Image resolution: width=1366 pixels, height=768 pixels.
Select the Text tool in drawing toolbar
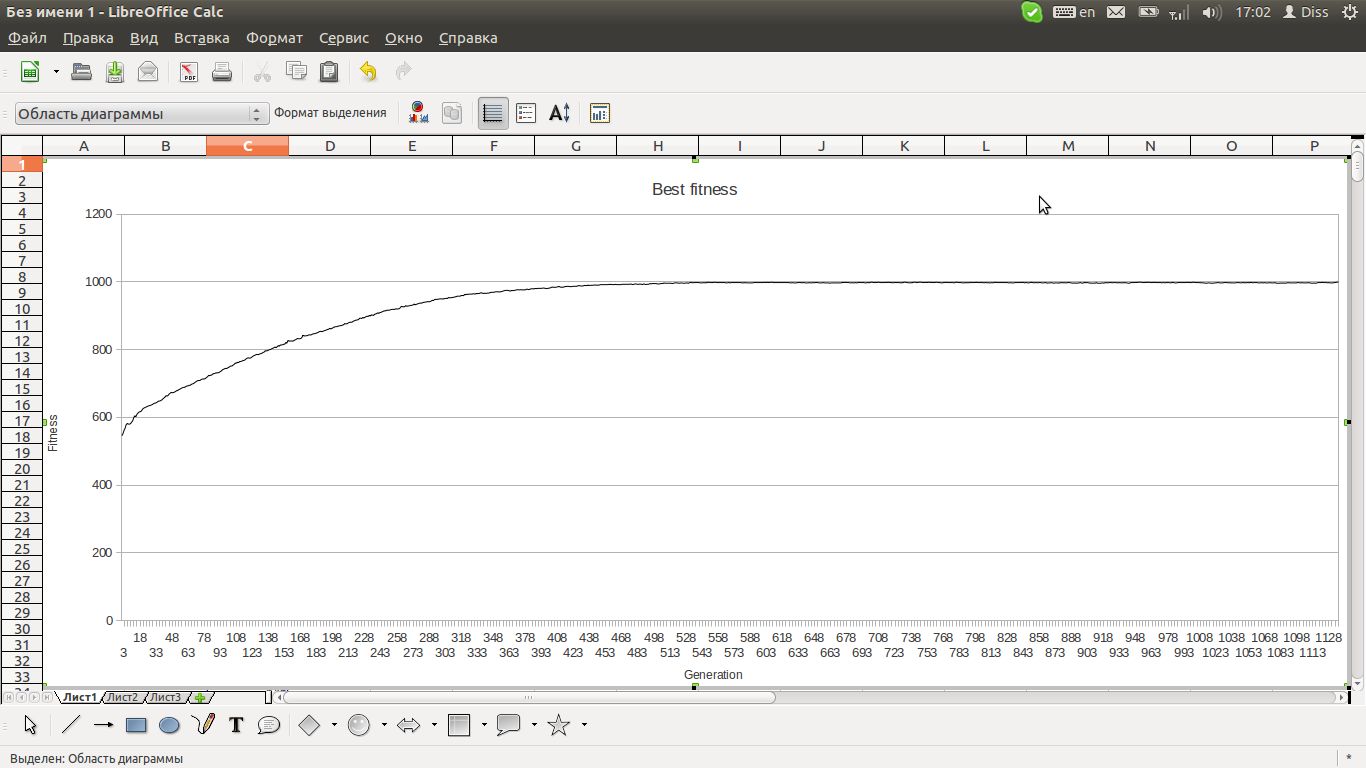[x=236, y=725]
